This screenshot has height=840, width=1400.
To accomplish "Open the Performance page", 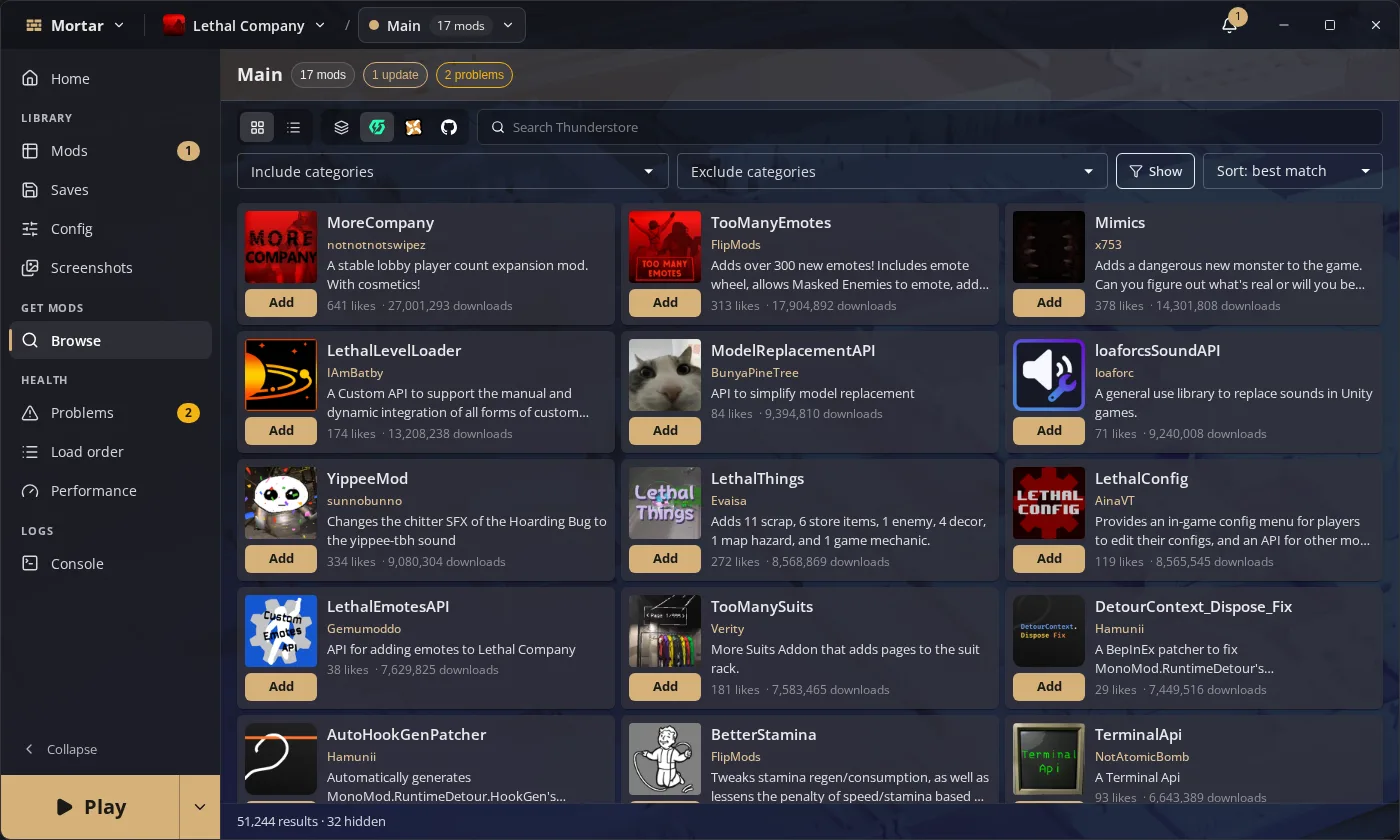I will [110, 491].
